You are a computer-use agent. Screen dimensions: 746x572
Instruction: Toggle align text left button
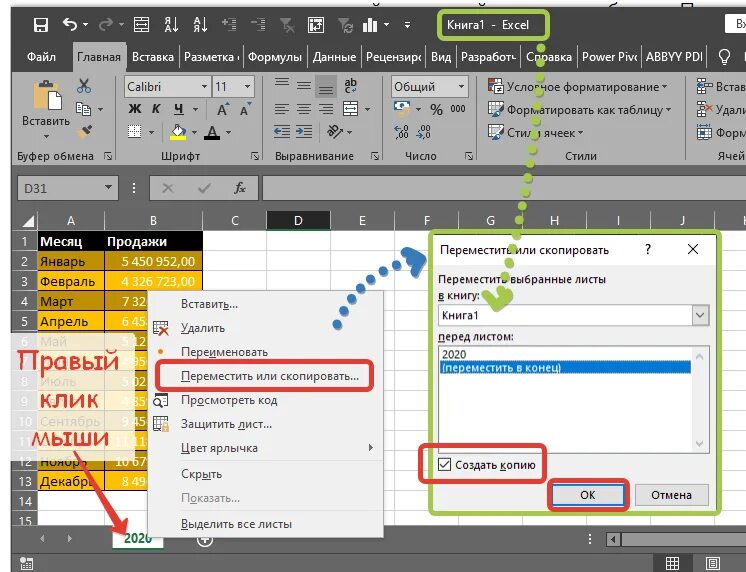[x=282, y=109]
